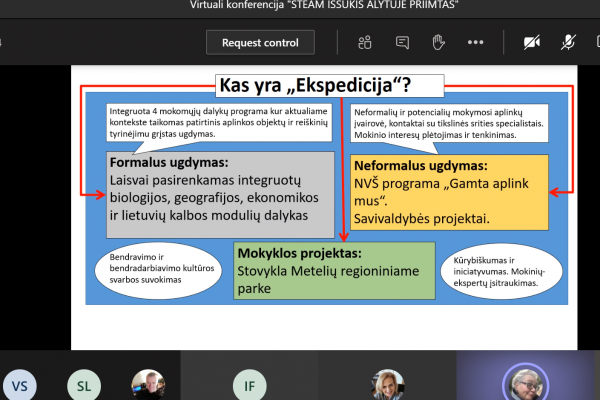The image size is (600, 400).
Task: Show the participants panel
Action: [x=365, y=42]
